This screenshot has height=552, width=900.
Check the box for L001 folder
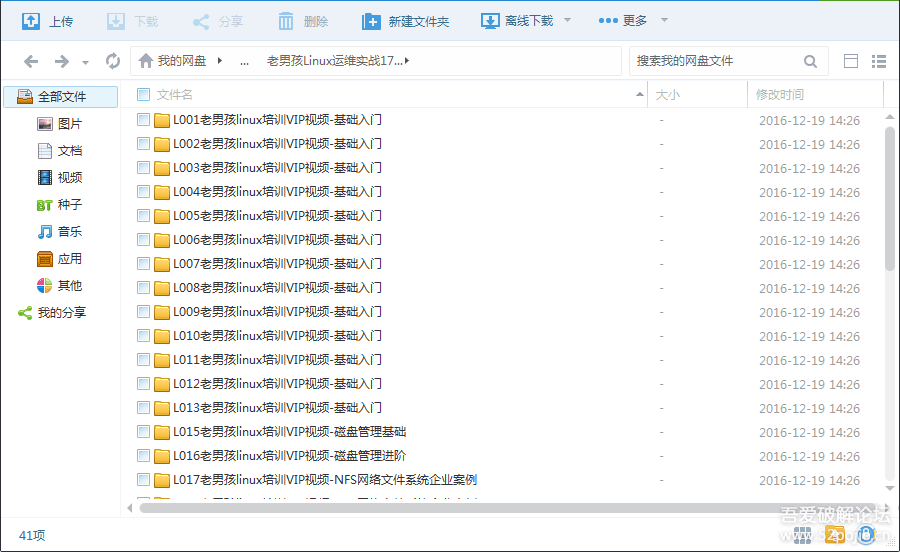click(143, 120)
